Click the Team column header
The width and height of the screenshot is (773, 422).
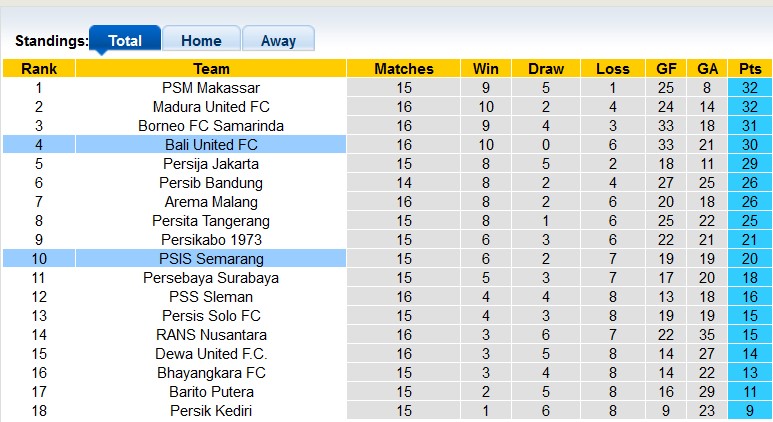(211, 69)
